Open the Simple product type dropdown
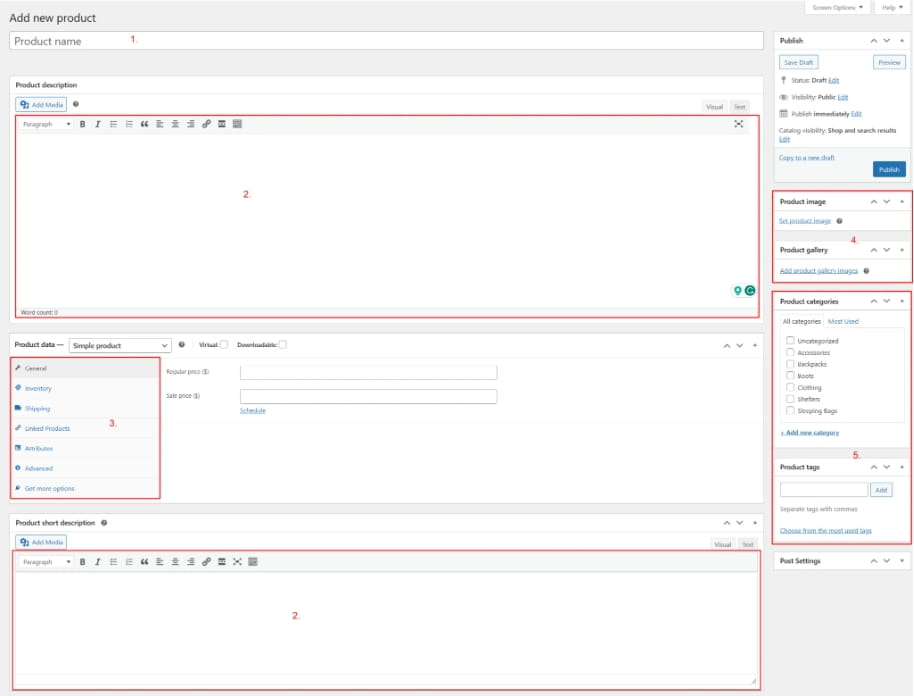The width and height of the screenshot is (914, 696). [120, 345]
